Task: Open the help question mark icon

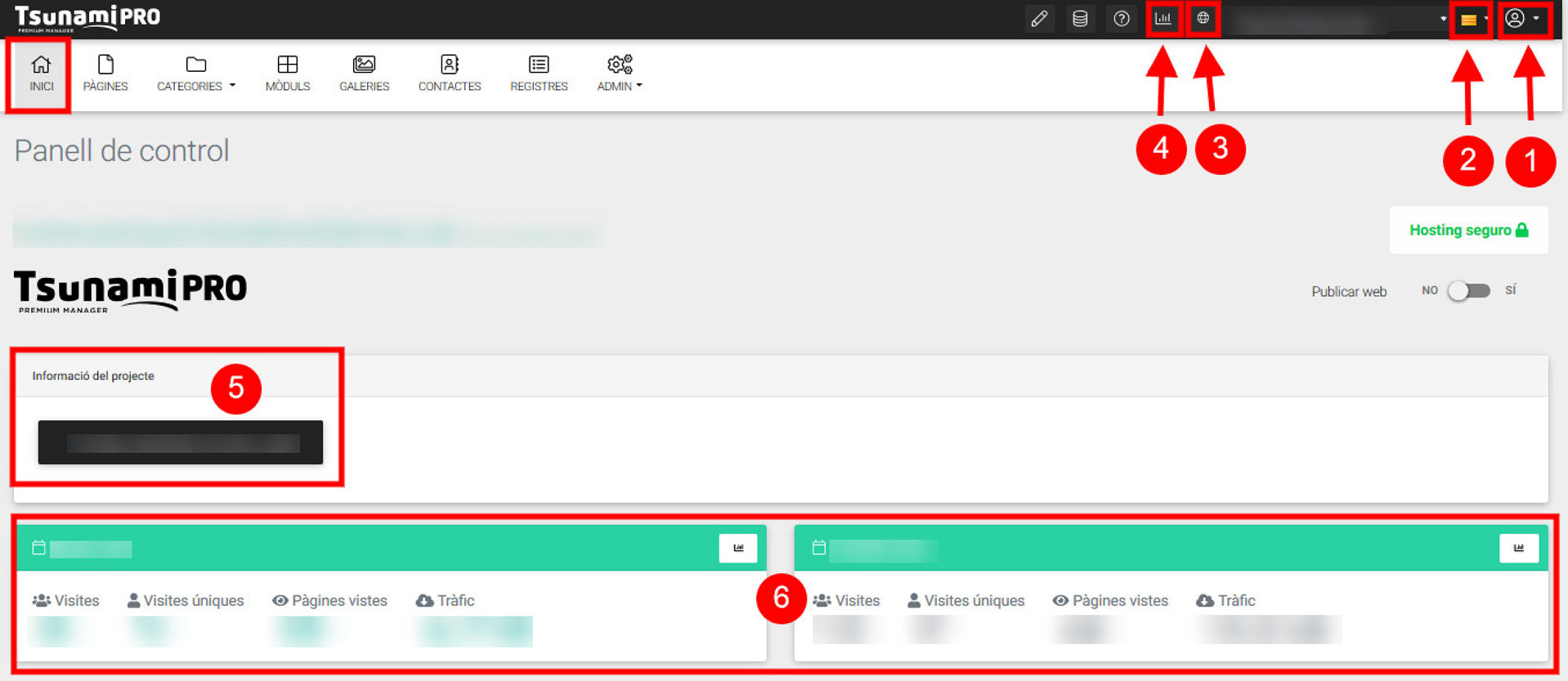Action: click(x=1122, y=19)
